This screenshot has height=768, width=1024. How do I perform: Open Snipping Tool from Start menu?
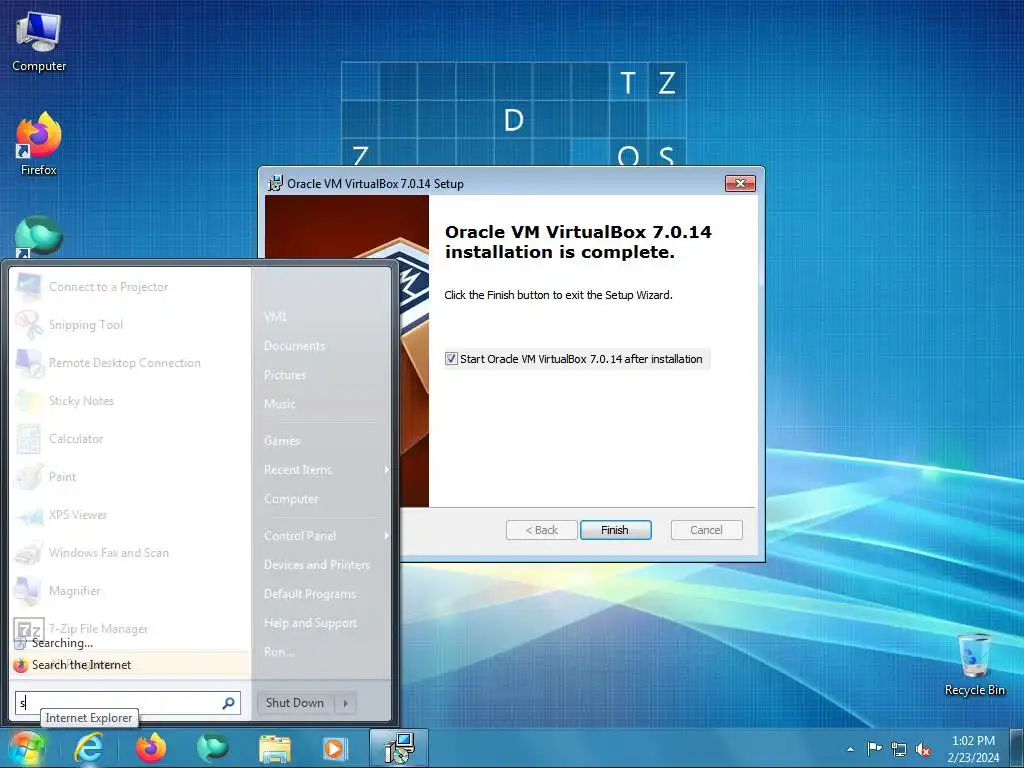[131, 325]
